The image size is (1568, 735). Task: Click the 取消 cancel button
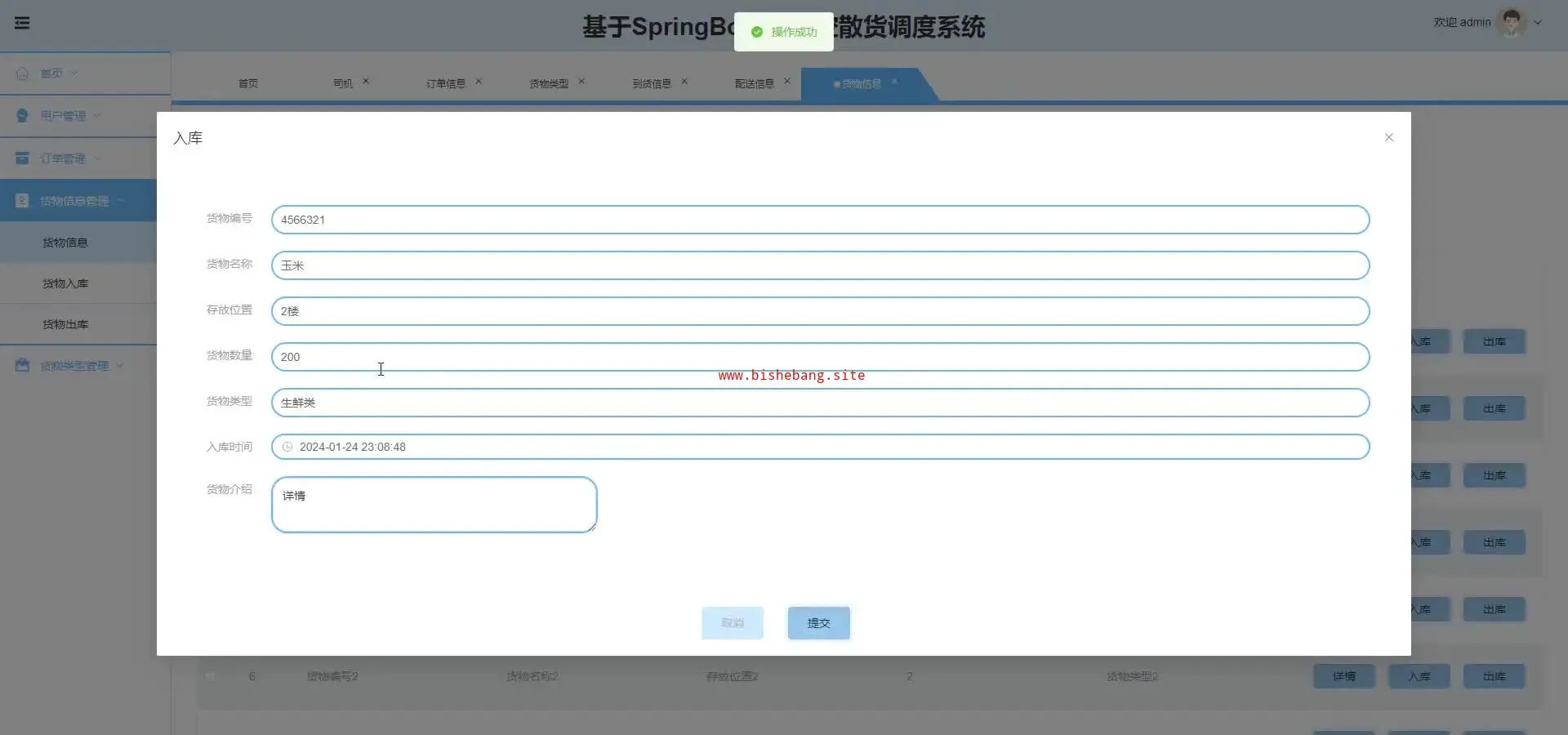tap(733, 623)
